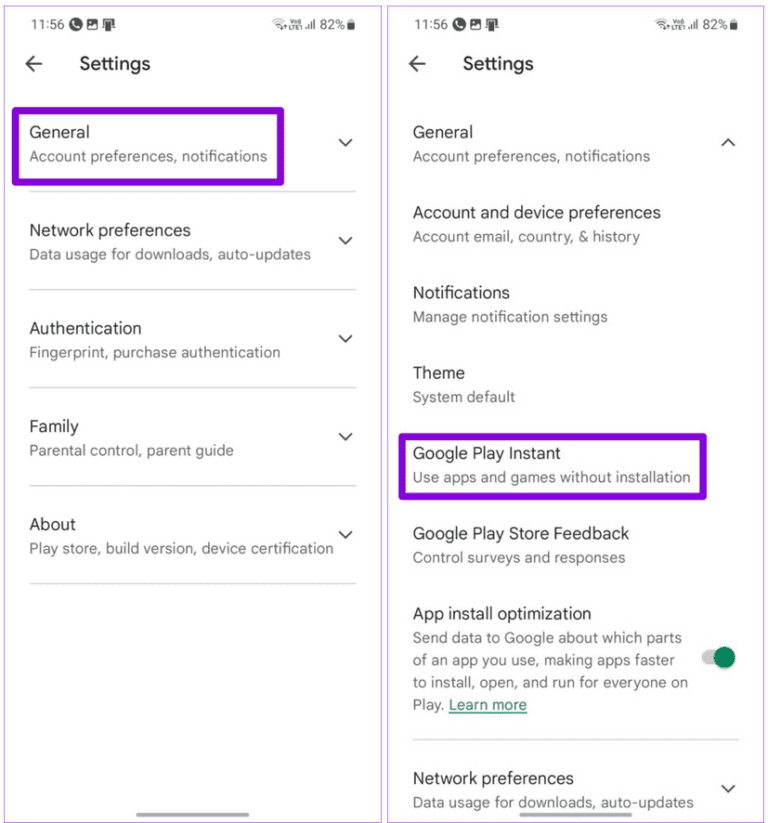This screenshot has width=768, height=823.
Task: Tap the image icon in right status bar
Action: 475,24
